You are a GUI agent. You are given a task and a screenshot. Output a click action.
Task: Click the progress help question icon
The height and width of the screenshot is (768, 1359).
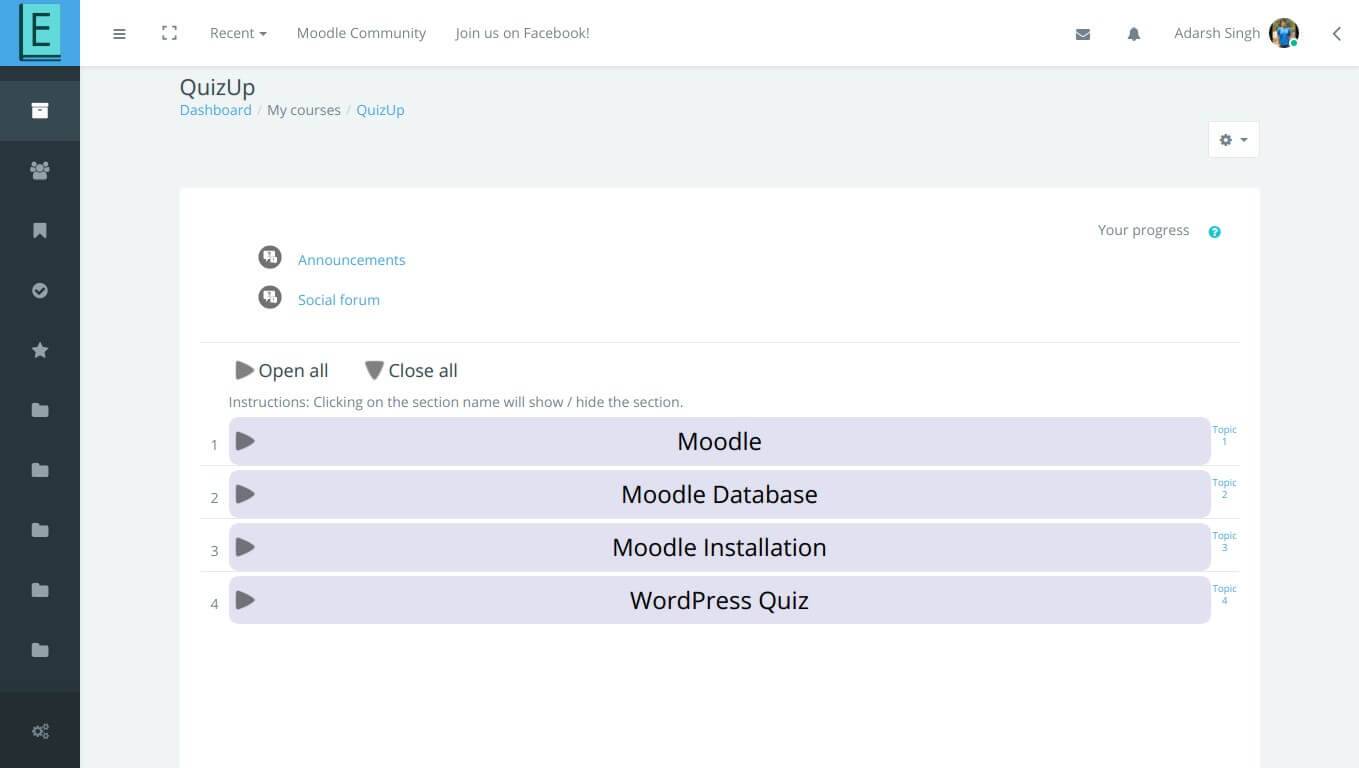[1214, 232]
